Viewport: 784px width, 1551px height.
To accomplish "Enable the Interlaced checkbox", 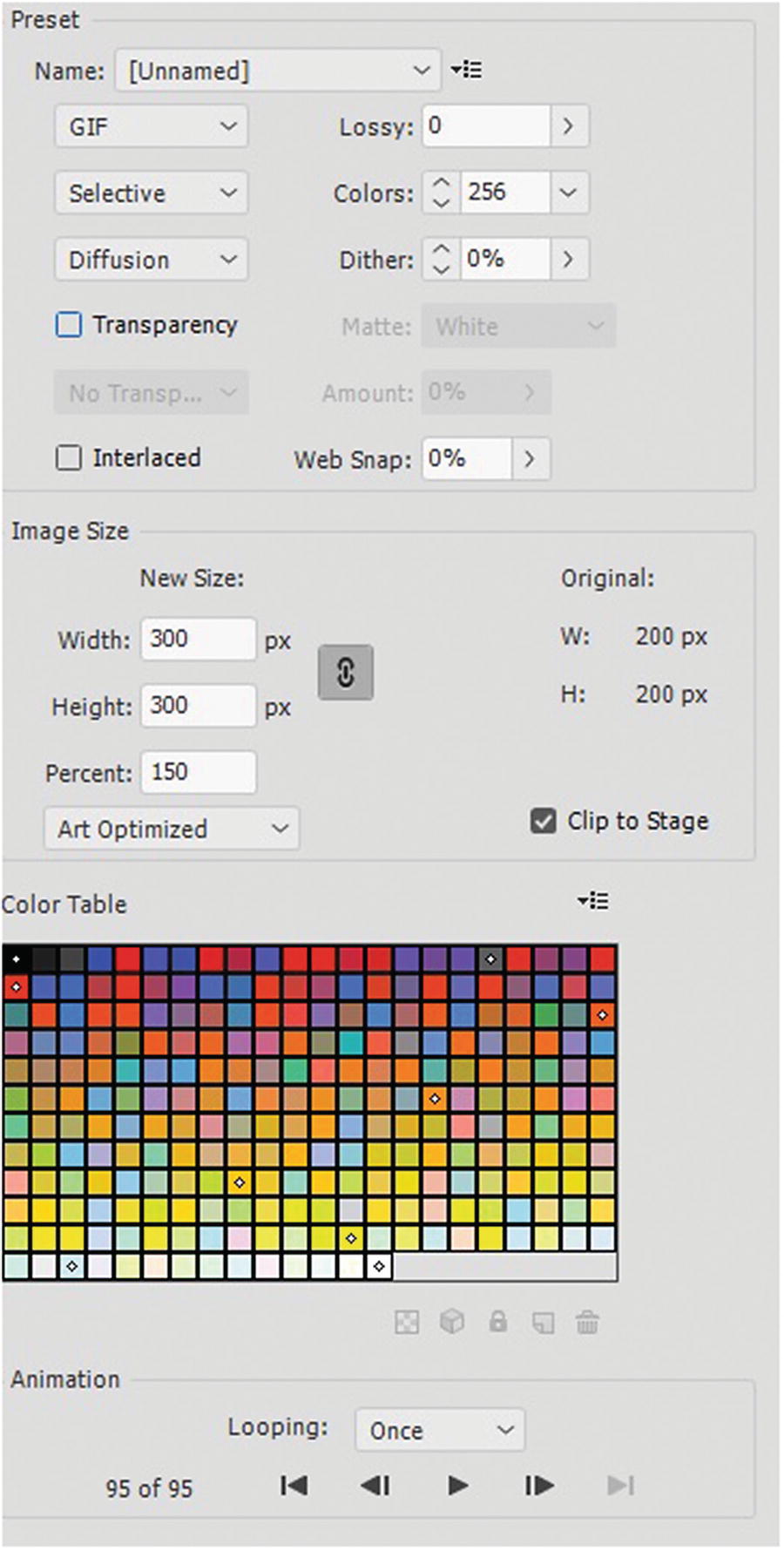I will click(69, 458).
